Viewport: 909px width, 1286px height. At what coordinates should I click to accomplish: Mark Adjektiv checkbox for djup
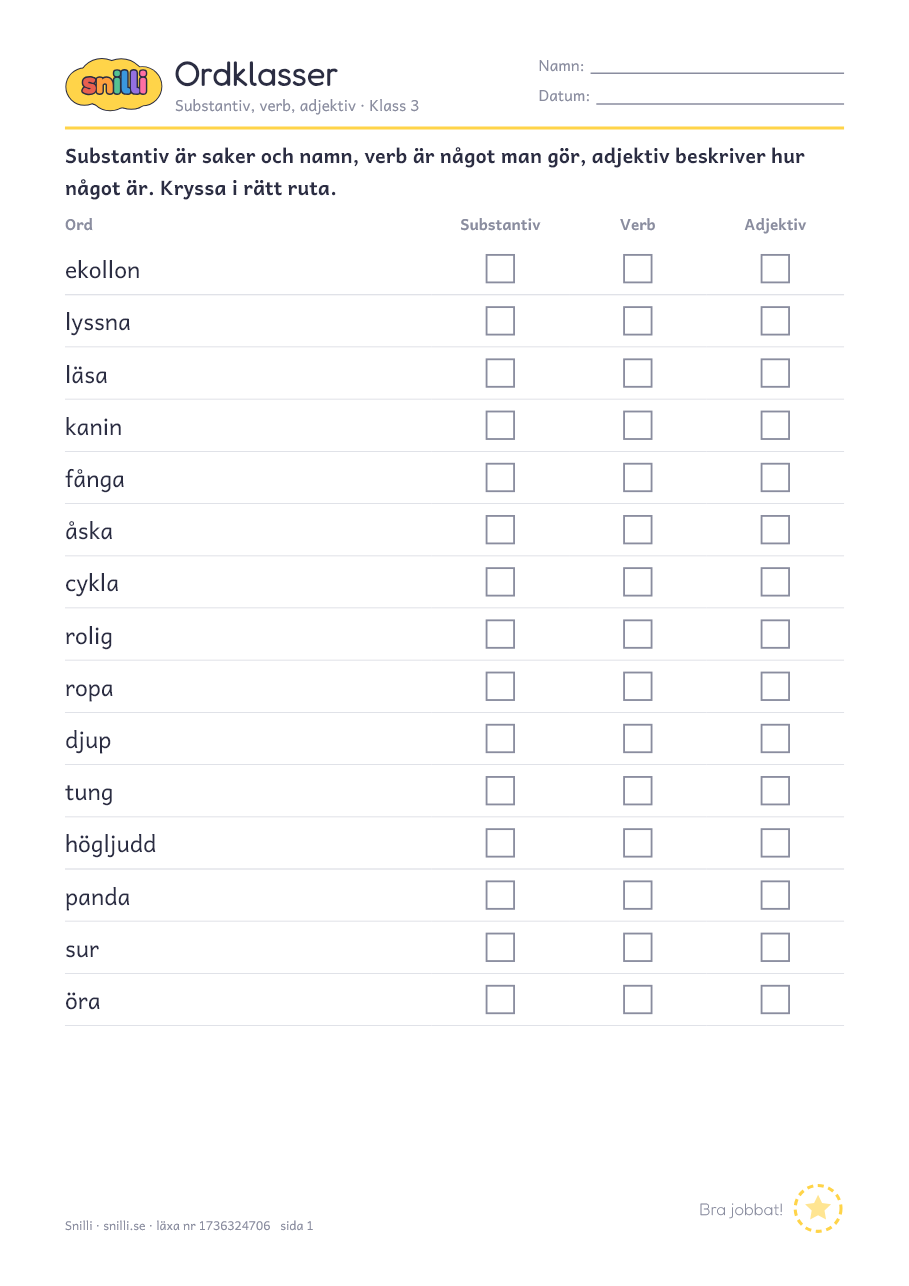coord(775,738)
